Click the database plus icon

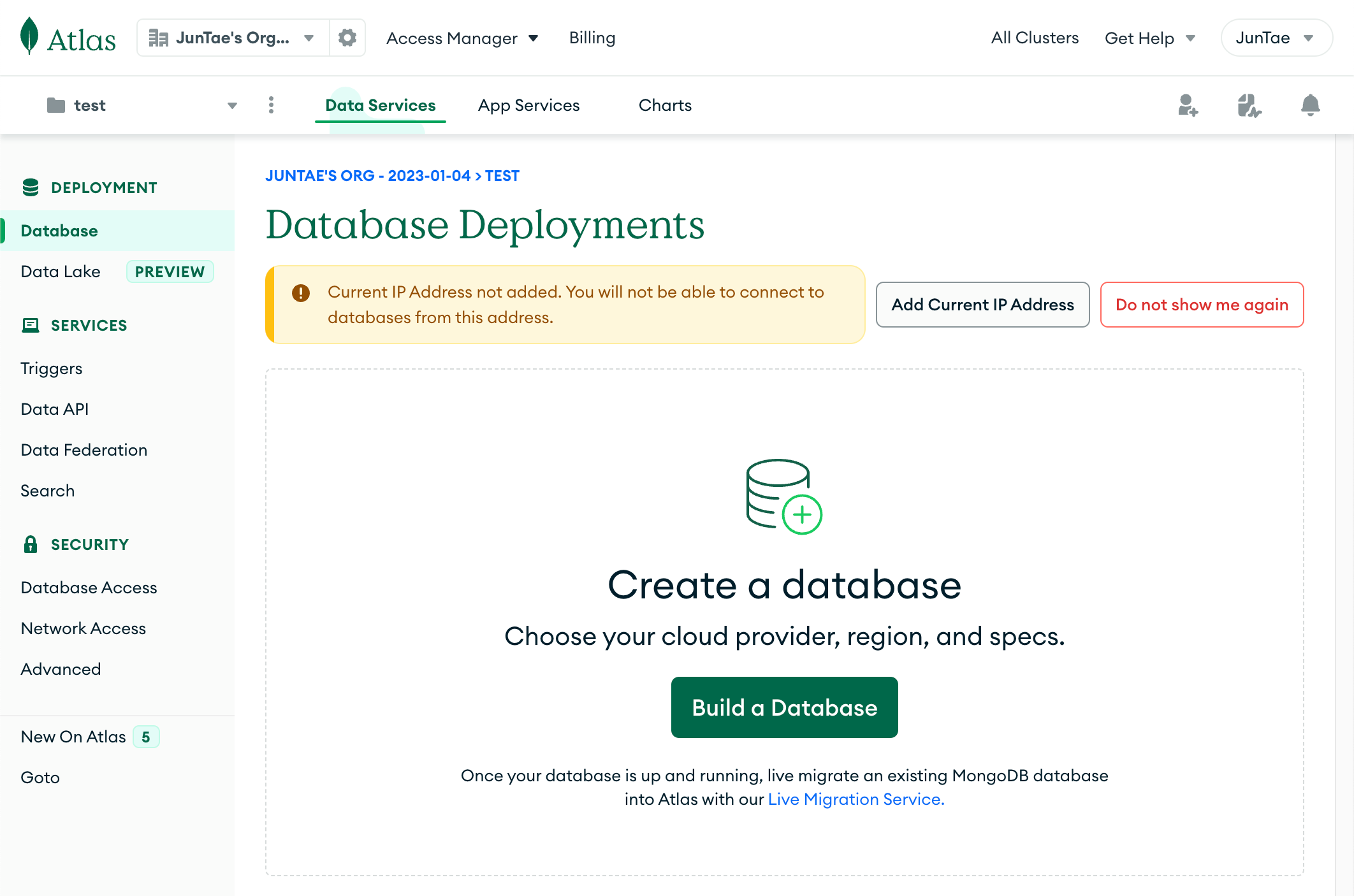[784, 496]
